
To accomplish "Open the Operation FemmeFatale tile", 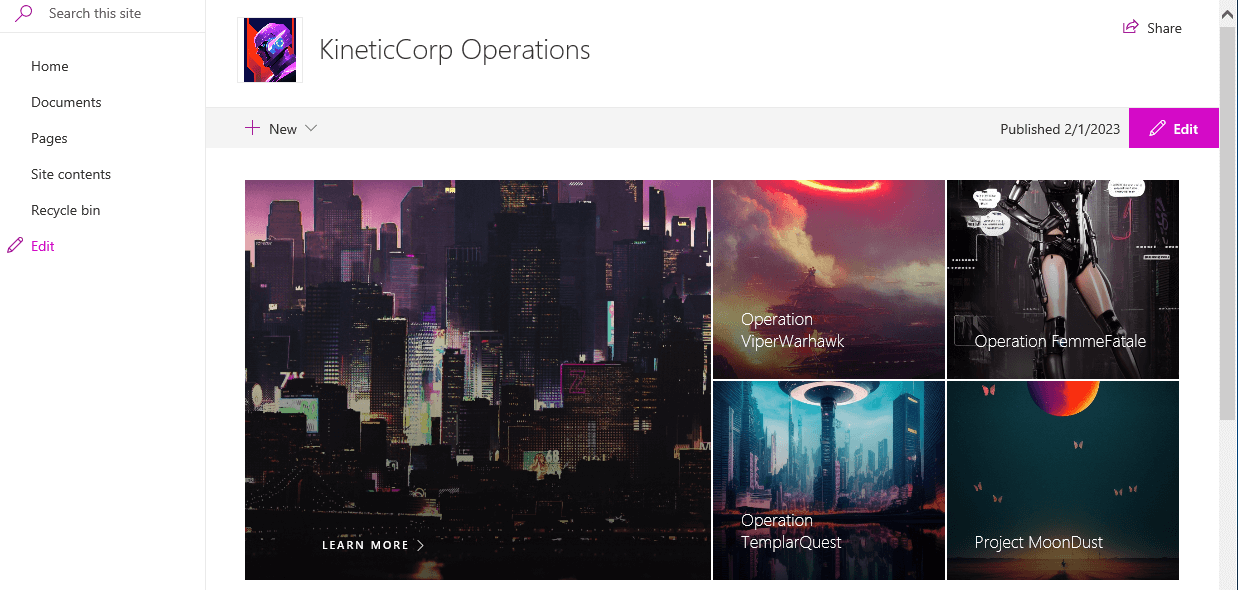I will click(x=1063, y=279).
